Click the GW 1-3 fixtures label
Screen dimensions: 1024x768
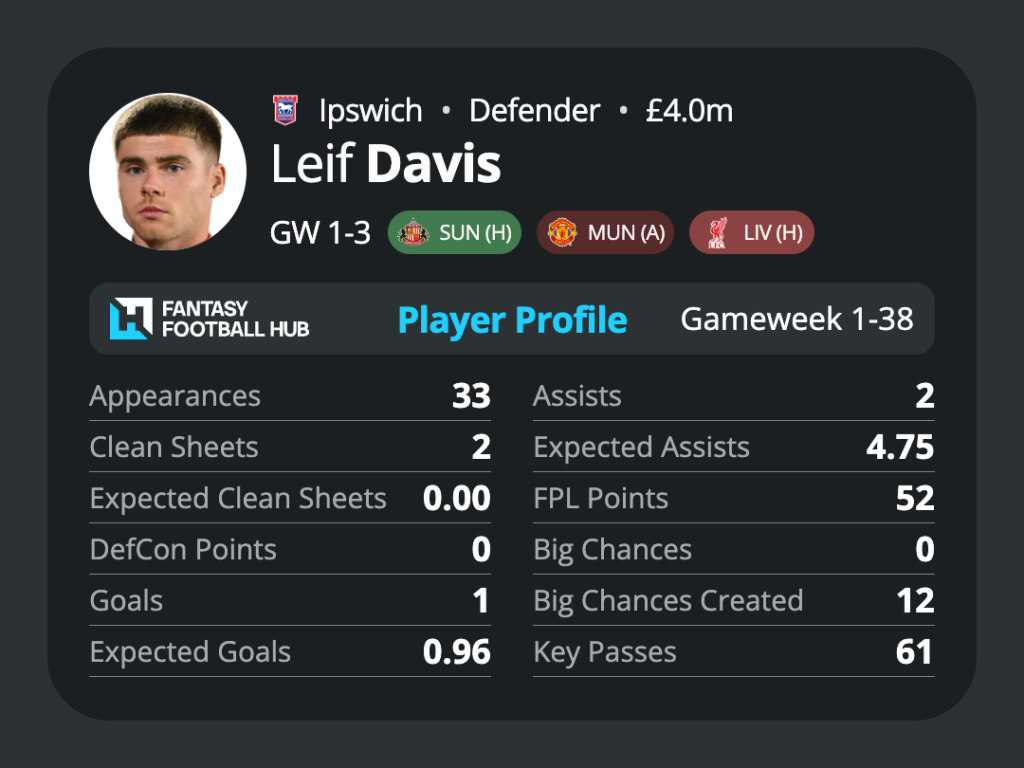coord(320,232)
